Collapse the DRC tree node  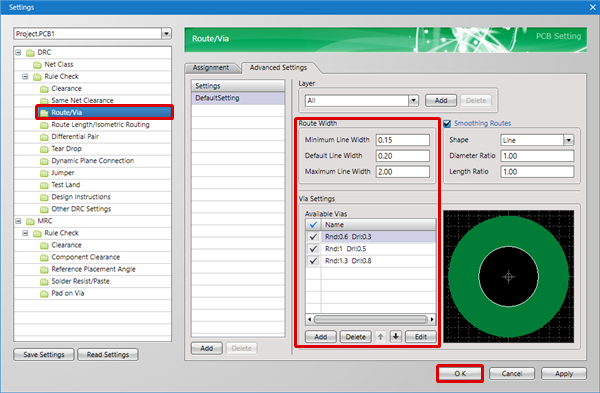18,52
